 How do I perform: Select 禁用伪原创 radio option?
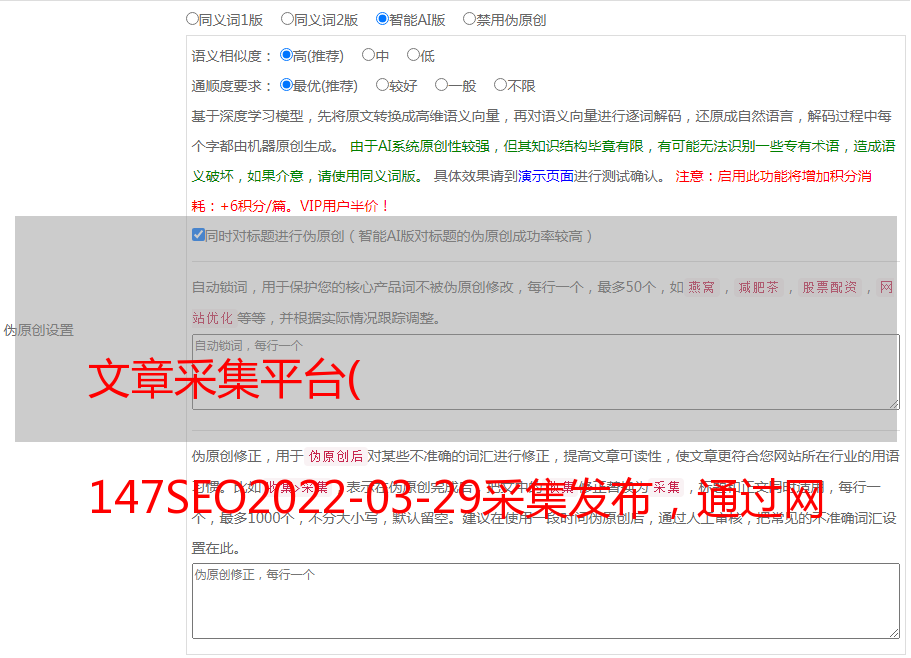click(469, 19)
